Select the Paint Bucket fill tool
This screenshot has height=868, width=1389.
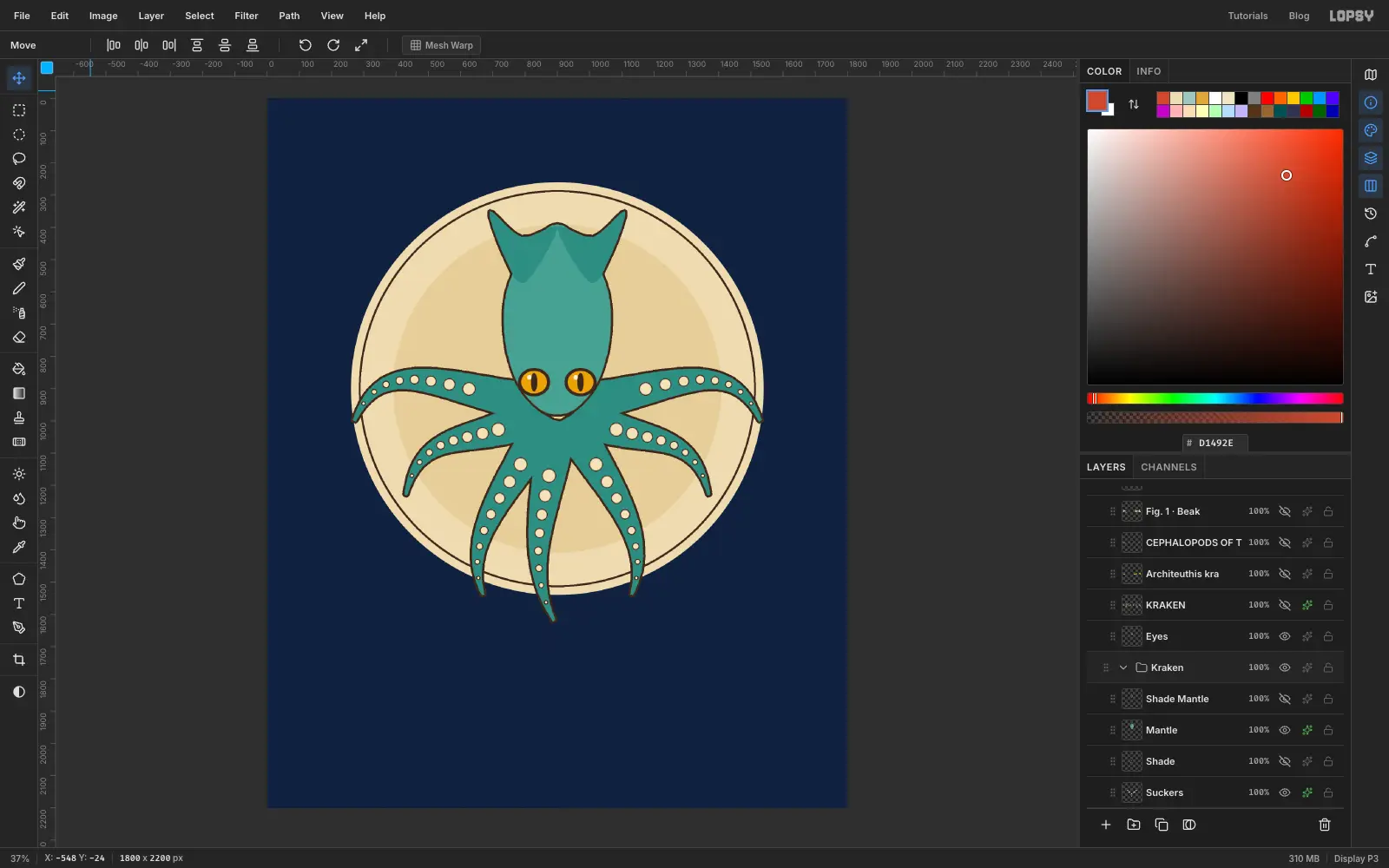click(19, 369)
